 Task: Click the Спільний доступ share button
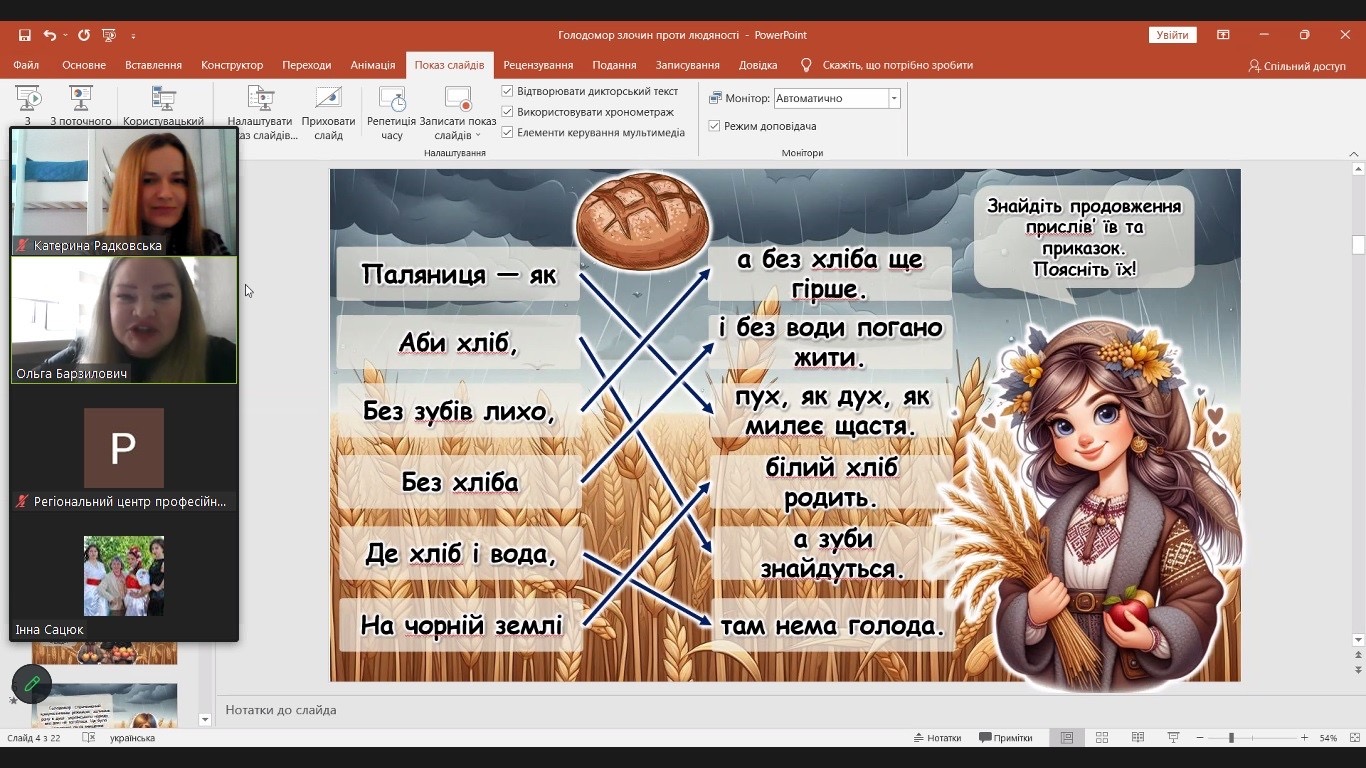tap(1297, 66)
